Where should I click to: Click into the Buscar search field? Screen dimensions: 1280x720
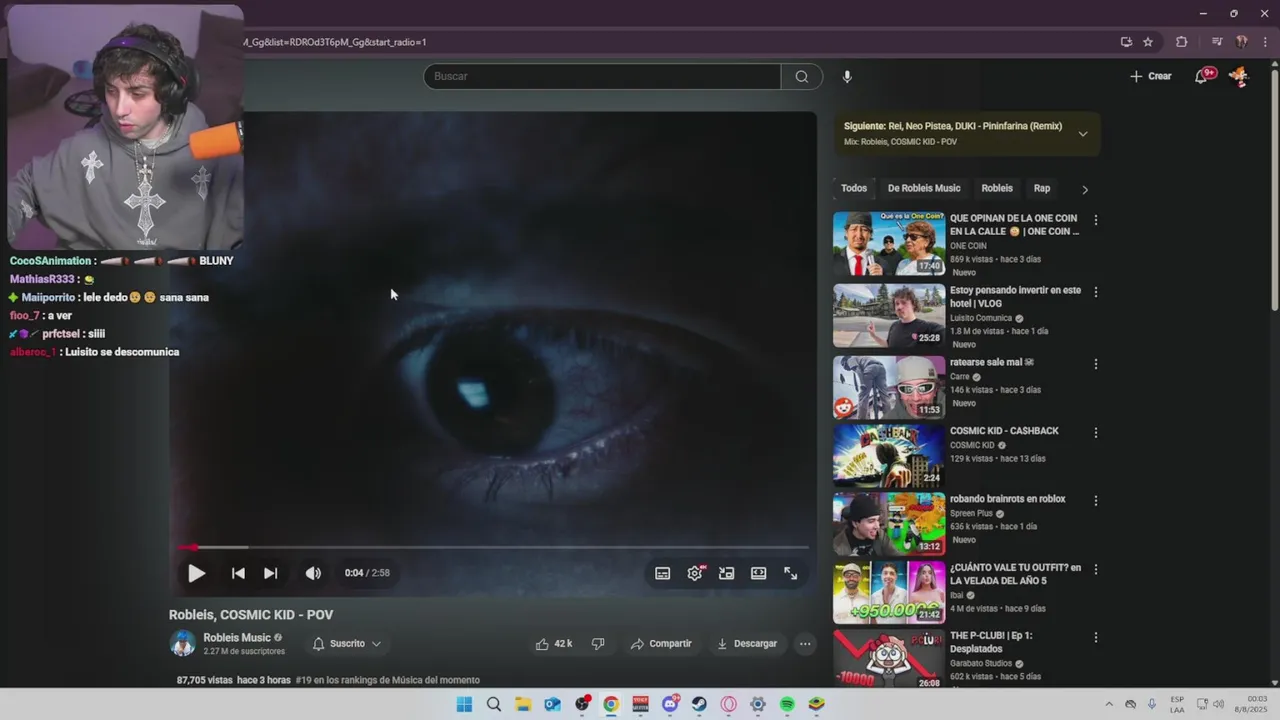(602, 76)
